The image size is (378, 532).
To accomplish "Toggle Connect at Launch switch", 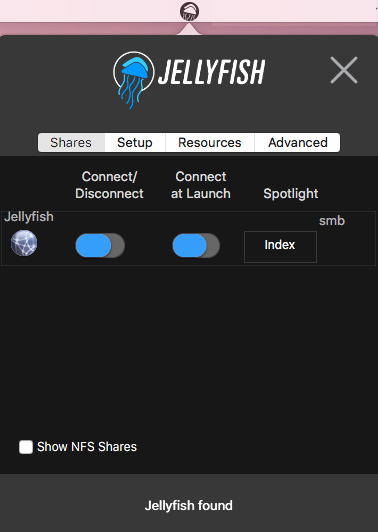I will coord(196,245).
